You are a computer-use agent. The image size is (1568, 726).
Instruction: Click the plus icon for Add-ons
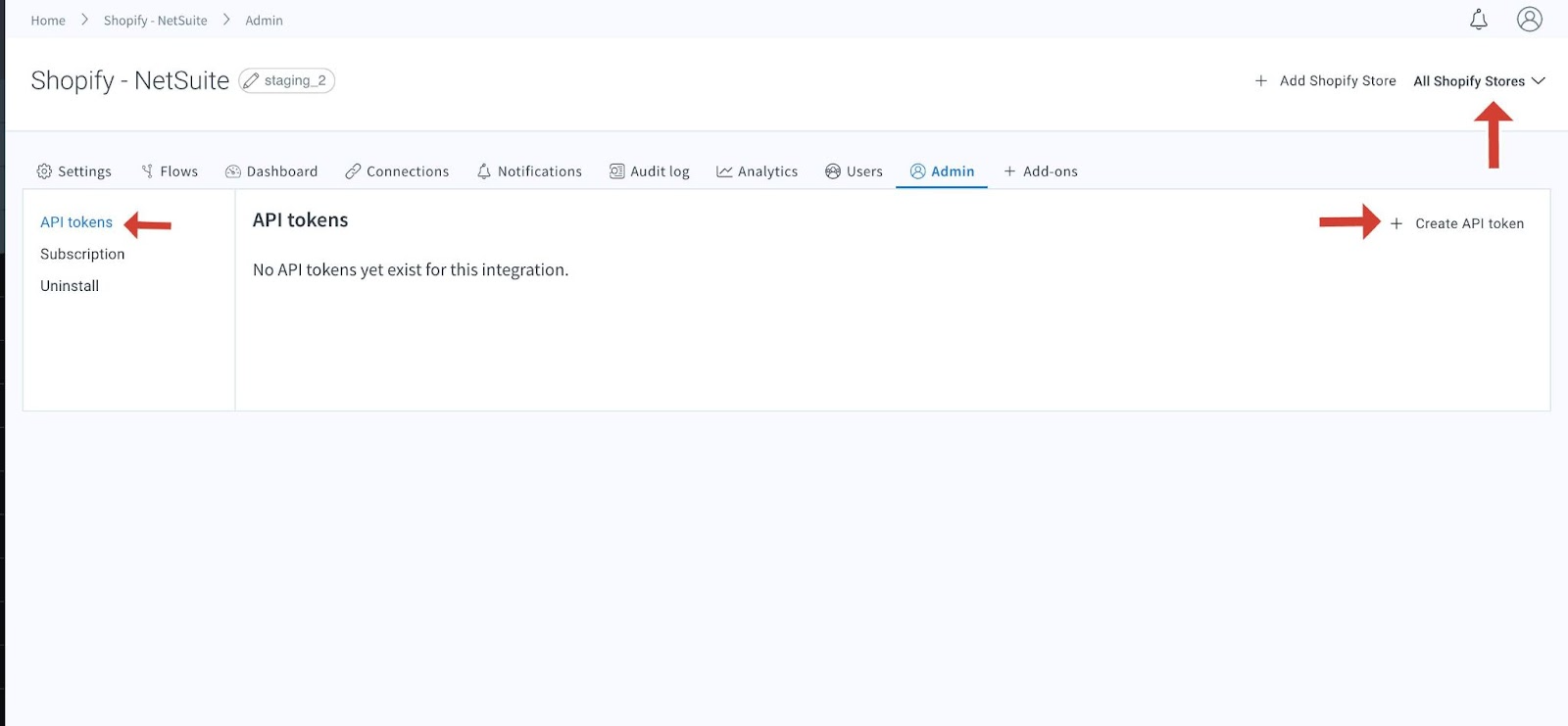click(1009, 171)
